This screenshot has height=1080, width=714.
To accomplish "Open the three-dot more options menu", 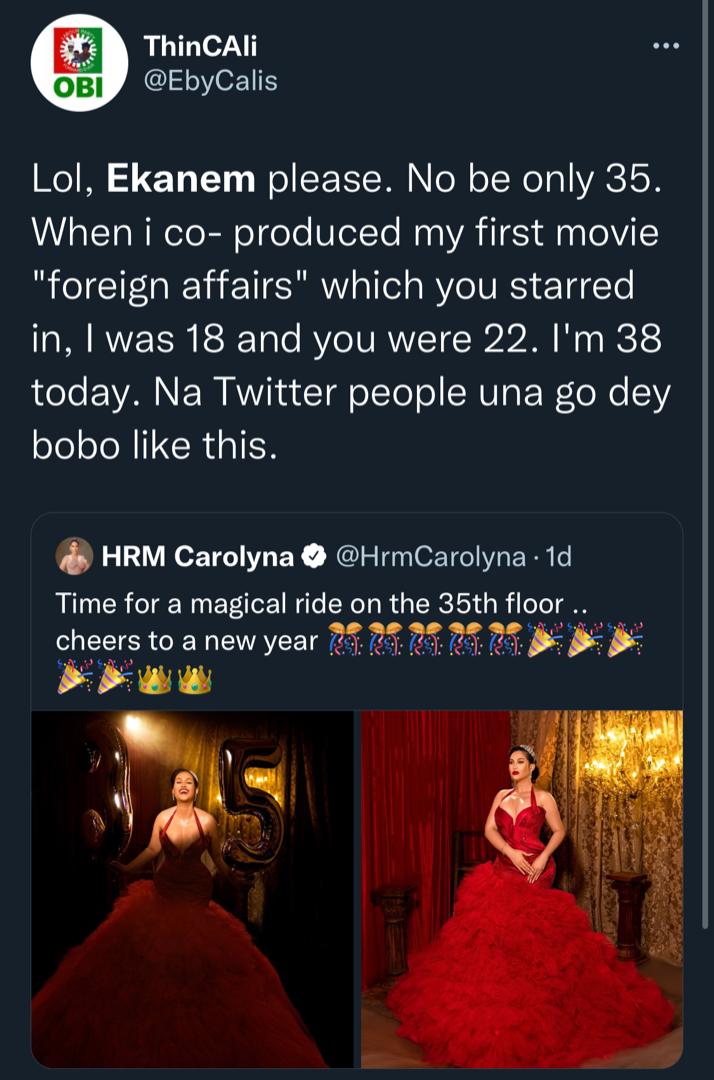I will coord(665,46).
